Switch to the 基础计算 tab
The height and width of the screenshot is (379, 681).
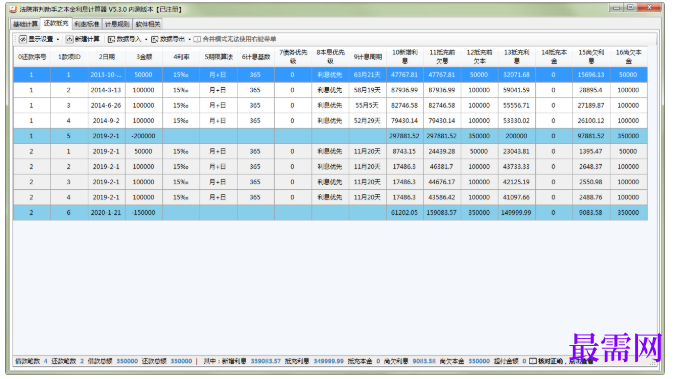[26, 24]
